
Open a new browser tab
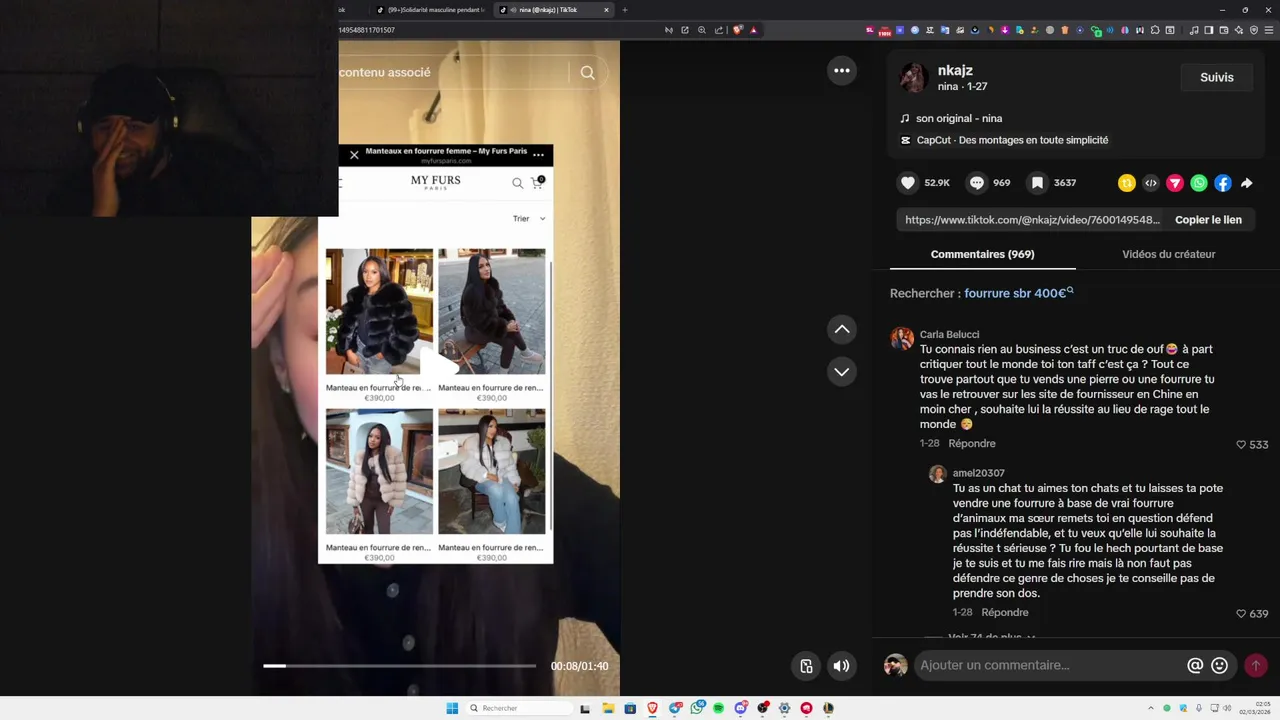625,10
